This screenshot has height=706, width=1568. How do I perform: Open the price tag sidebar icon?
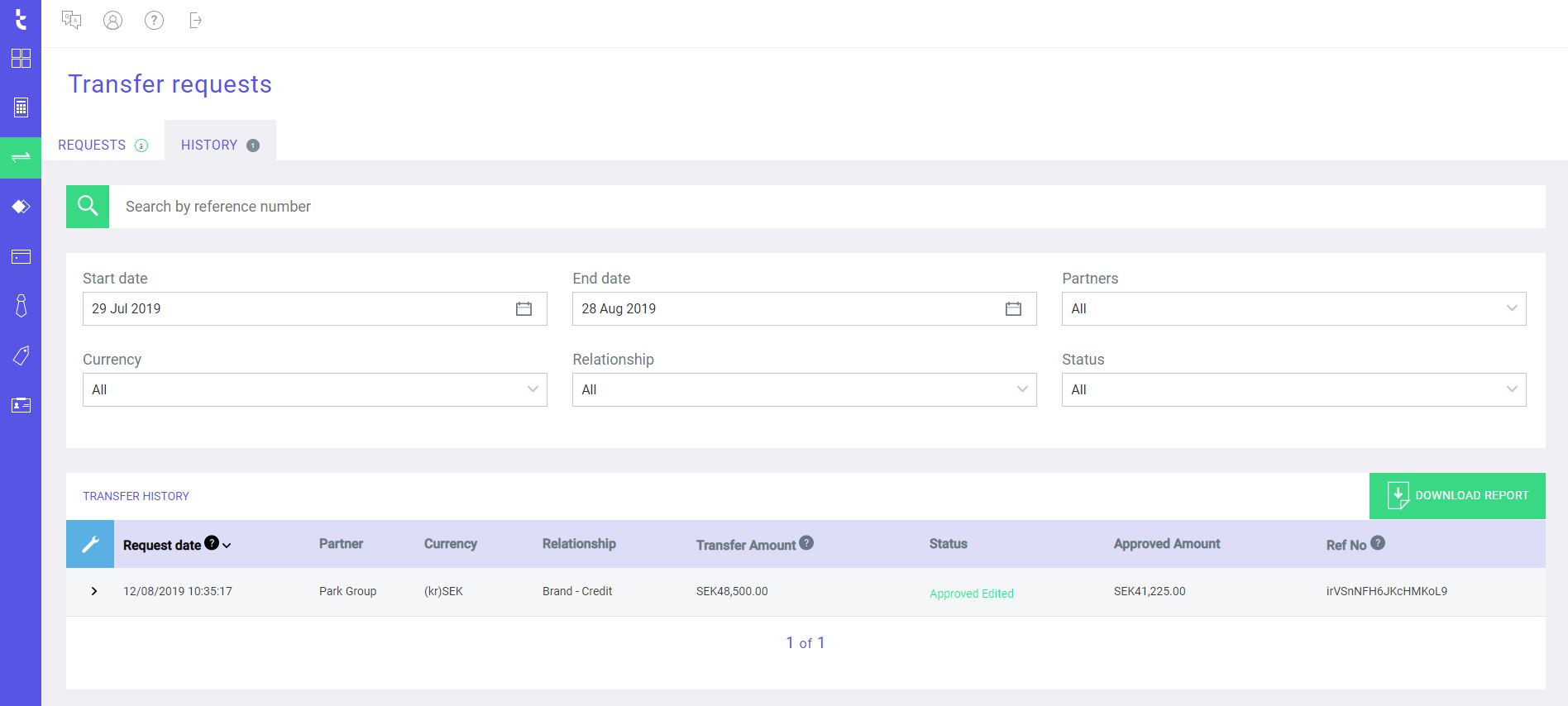21,355
